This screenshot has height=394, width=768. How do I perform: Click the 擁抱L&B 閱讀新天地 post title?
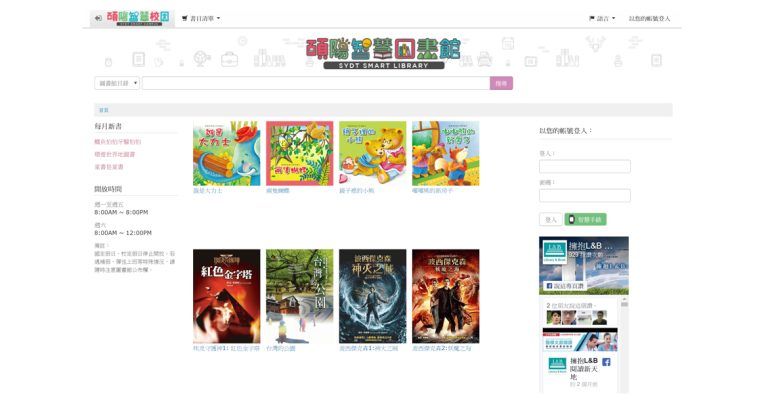click(583, 369)
